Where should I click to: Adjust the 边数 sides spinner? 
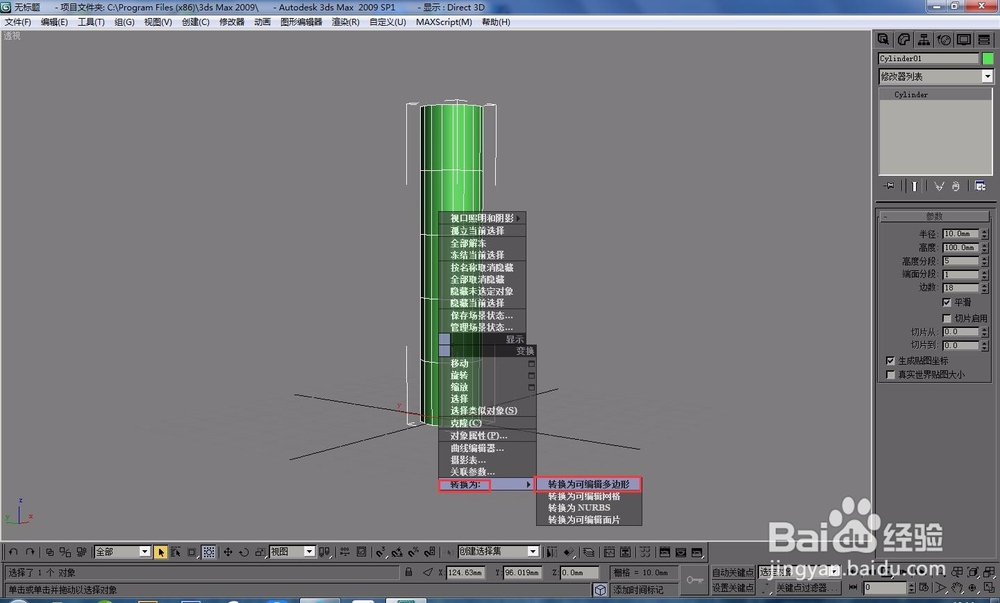[985, 287]
